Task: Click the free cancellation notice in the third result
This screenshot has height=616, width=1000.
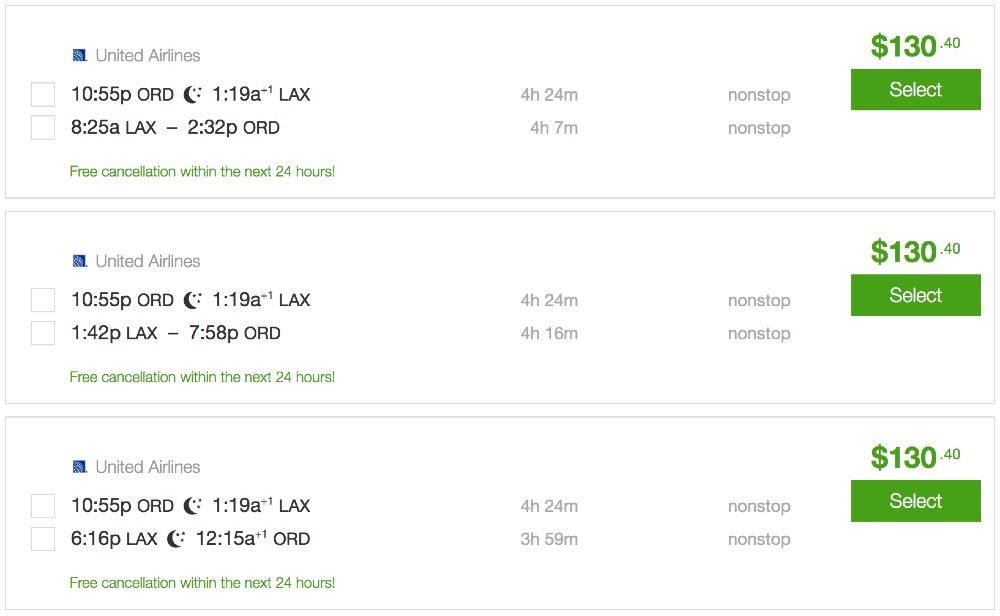Action: click(x=202, y=583)
